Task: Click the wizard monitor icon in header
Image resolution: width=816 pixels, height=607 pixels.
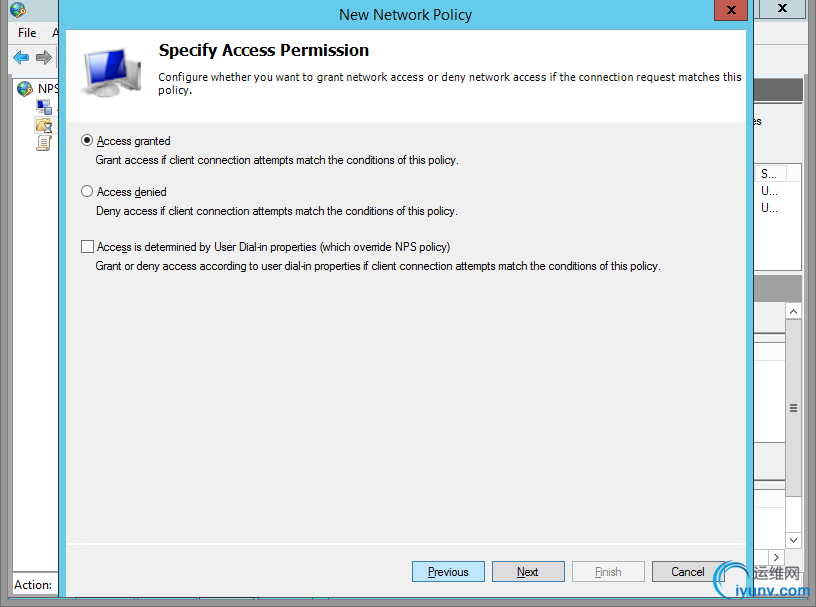Action: coord(113,67)
